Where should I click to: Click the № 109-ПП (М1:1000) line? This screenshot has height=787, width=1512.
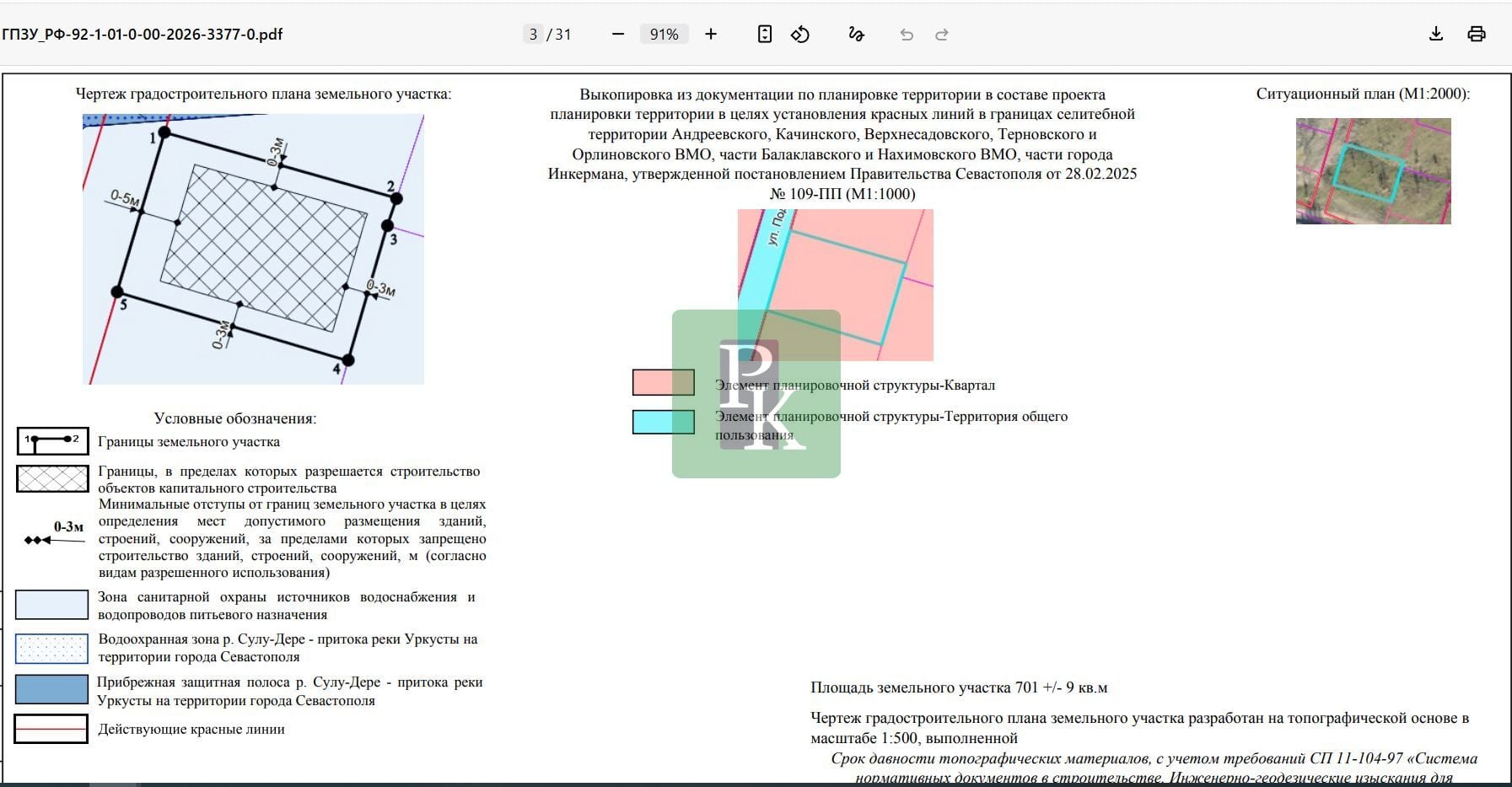click(x=842, y=194)
